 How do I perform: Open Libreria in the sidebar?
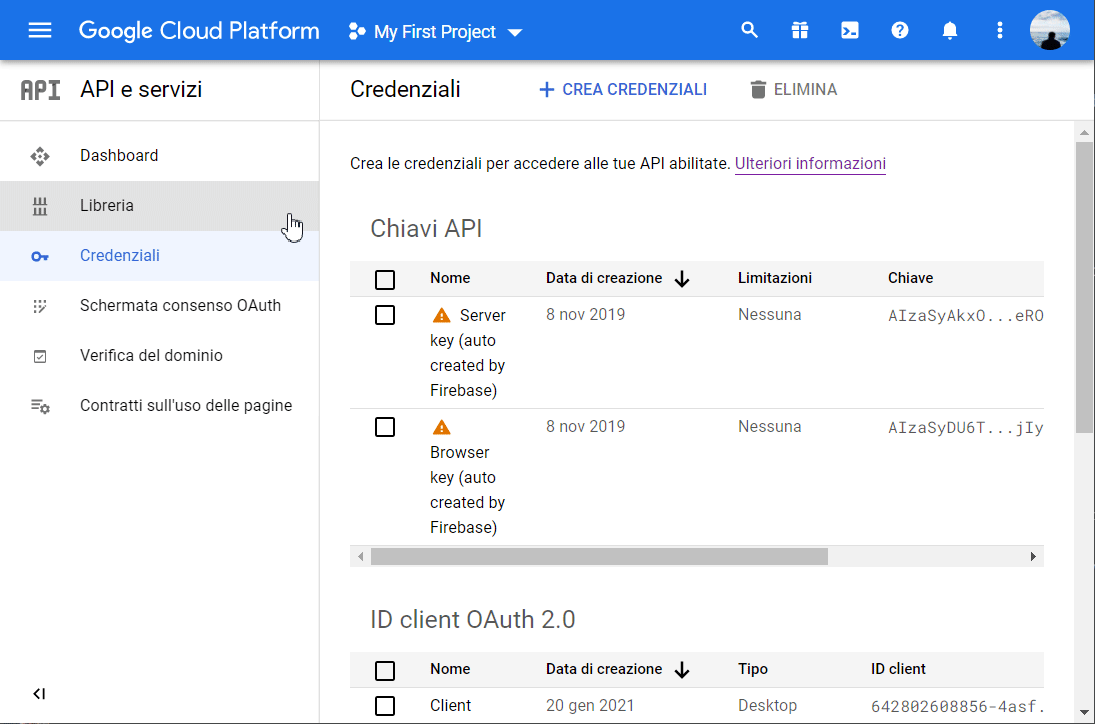tap(107, 206)
